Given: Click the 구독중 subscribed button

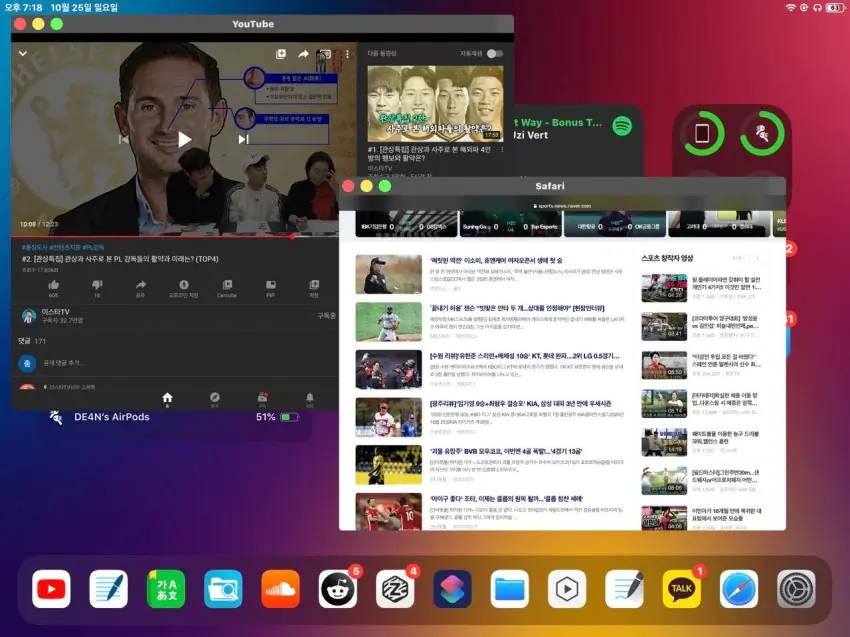Looking at the screenshot, I should (326, 316).
